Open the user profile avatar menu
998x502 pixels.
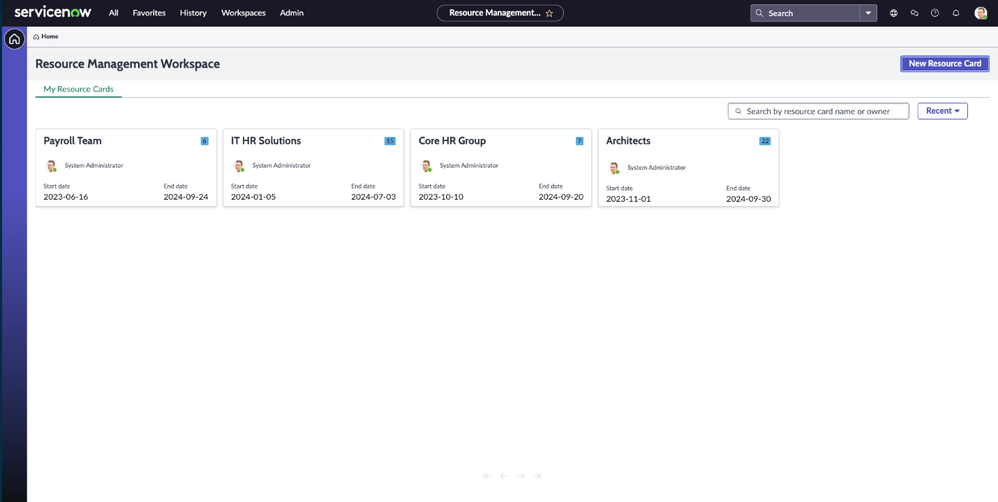click(981, 14)
